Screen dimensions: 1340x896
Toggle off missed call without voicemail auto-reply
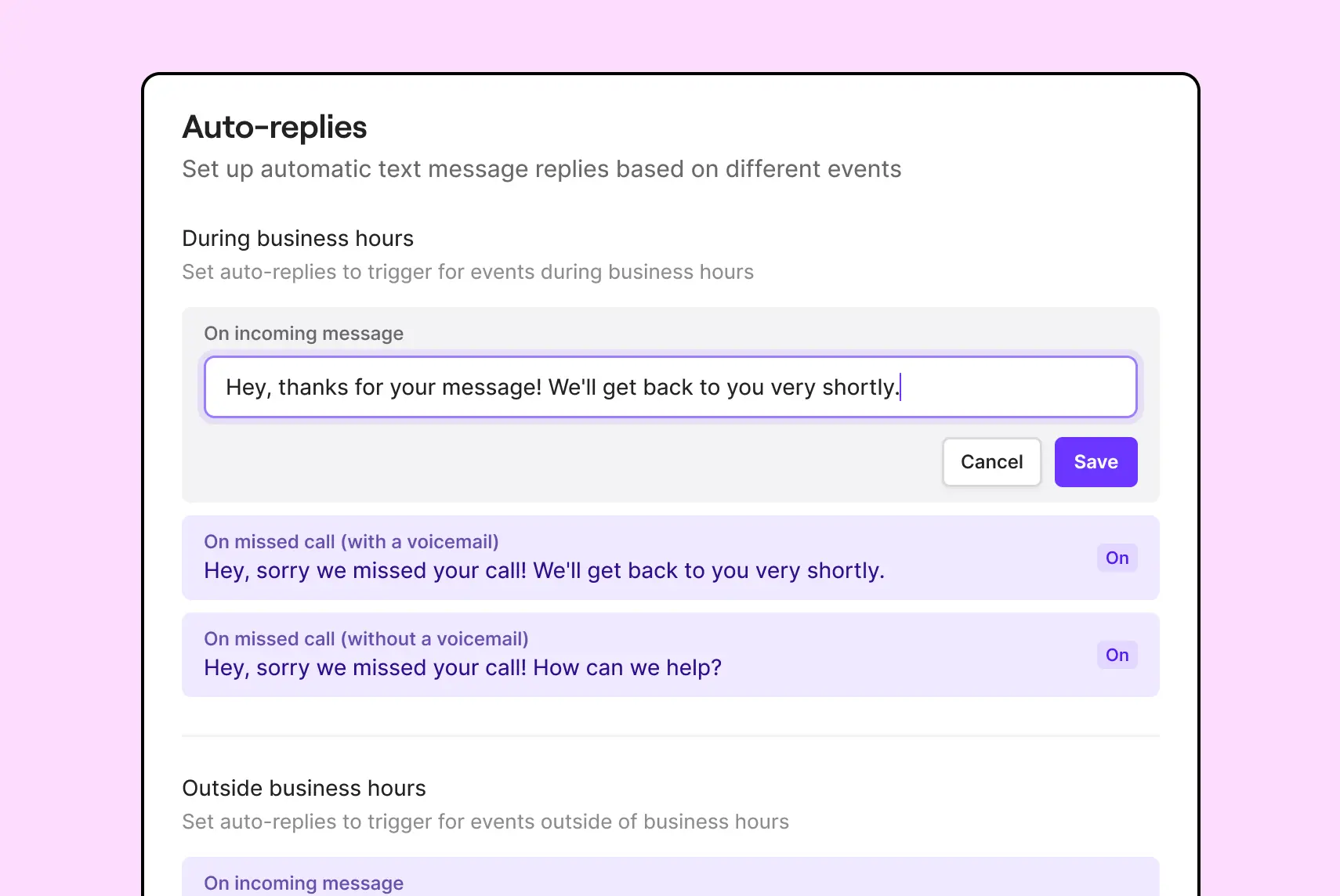tap(1117, 655)
